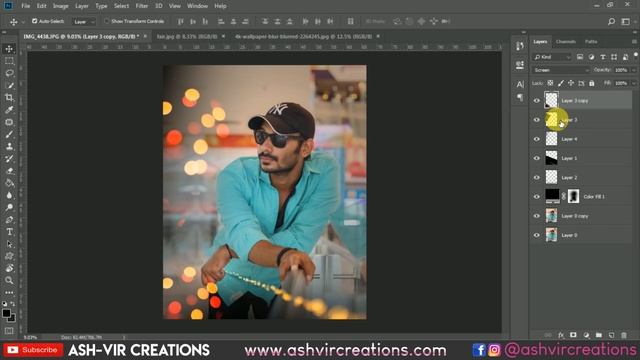Expand the status bar info arrow
640x360 pixels.
click(124, 338)
